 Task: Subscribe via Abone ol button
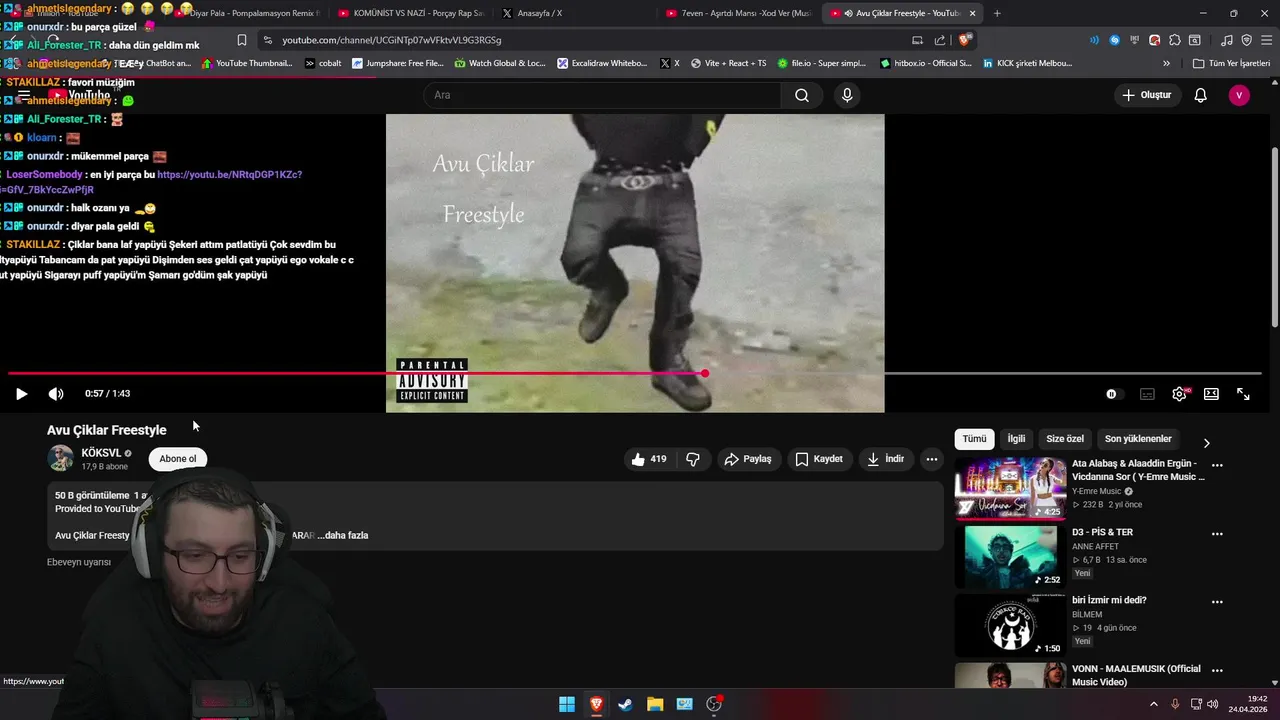click(178, 459)
